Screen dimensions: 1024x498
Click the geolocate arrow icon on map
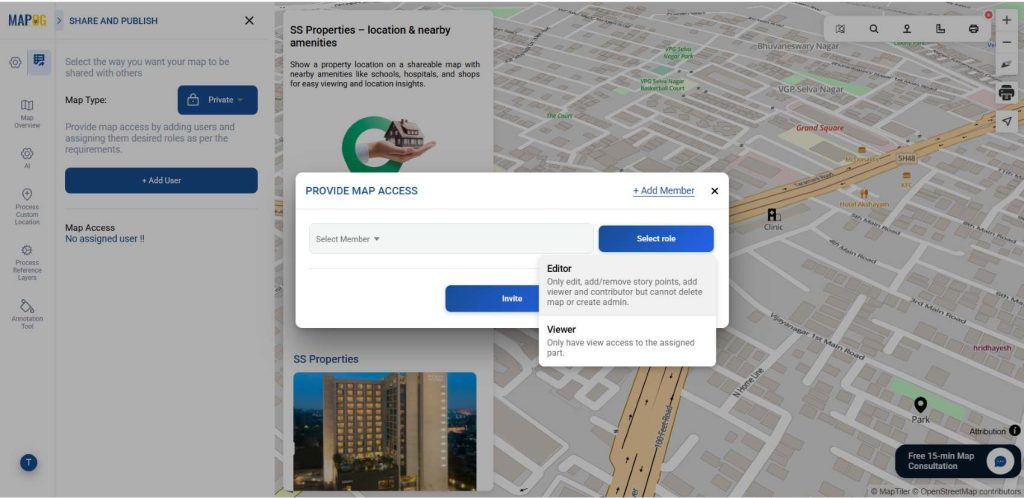[1006, 121]
